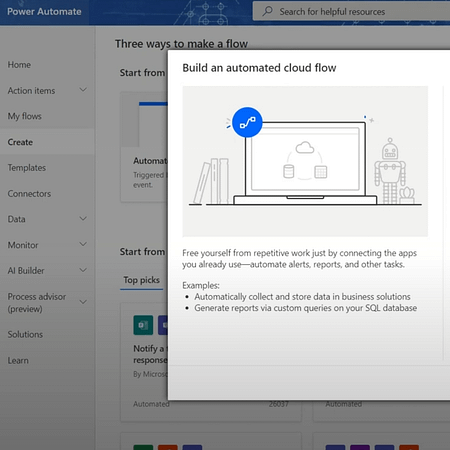Open My flows in sidebar

[x=25, y=116]
